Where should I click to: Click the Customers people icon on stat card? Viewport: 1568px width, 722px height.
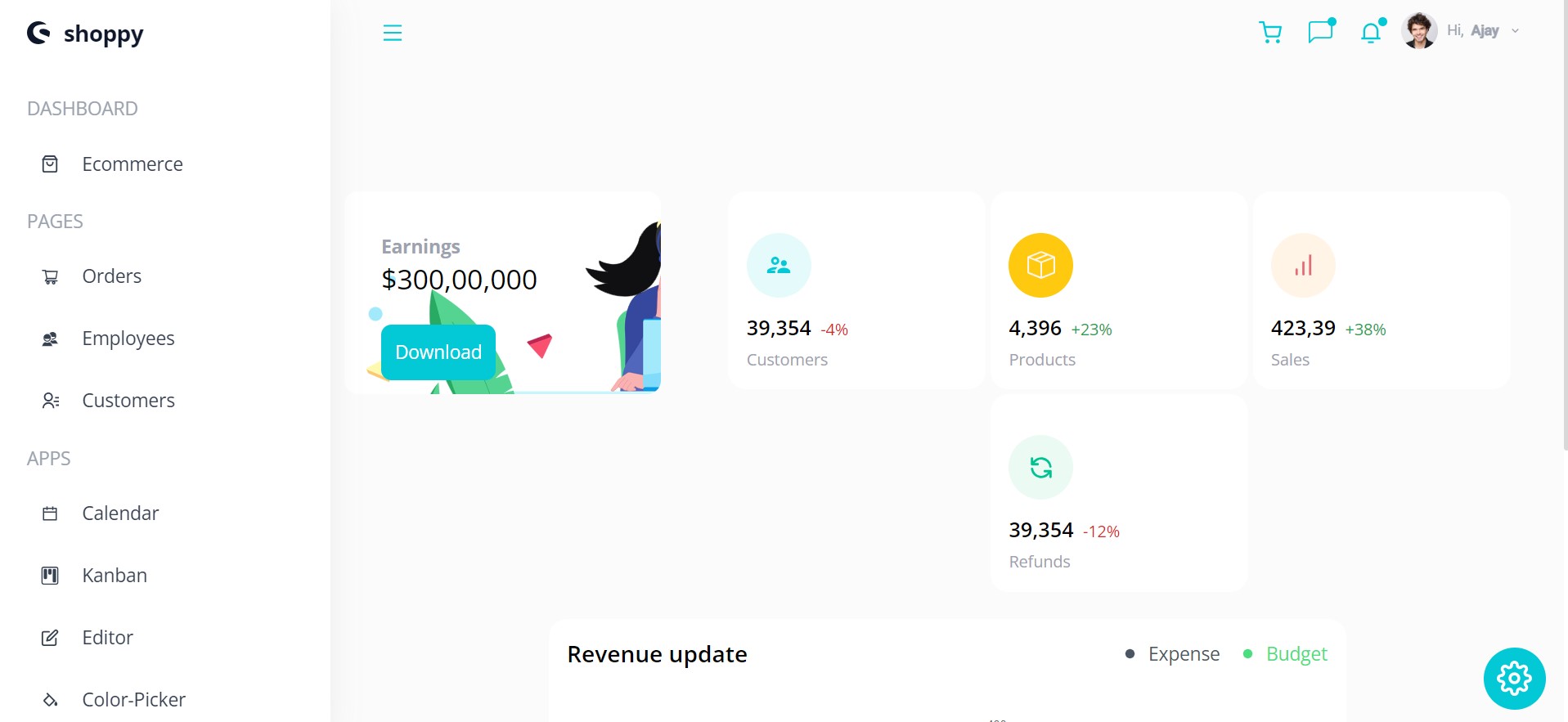(x=778, y=264)
